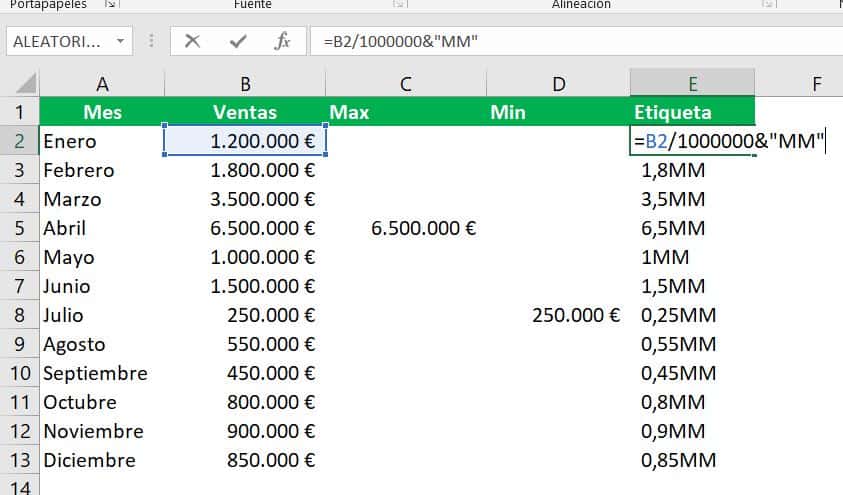Cancel the formula entry with the X icon

[192, 41]
